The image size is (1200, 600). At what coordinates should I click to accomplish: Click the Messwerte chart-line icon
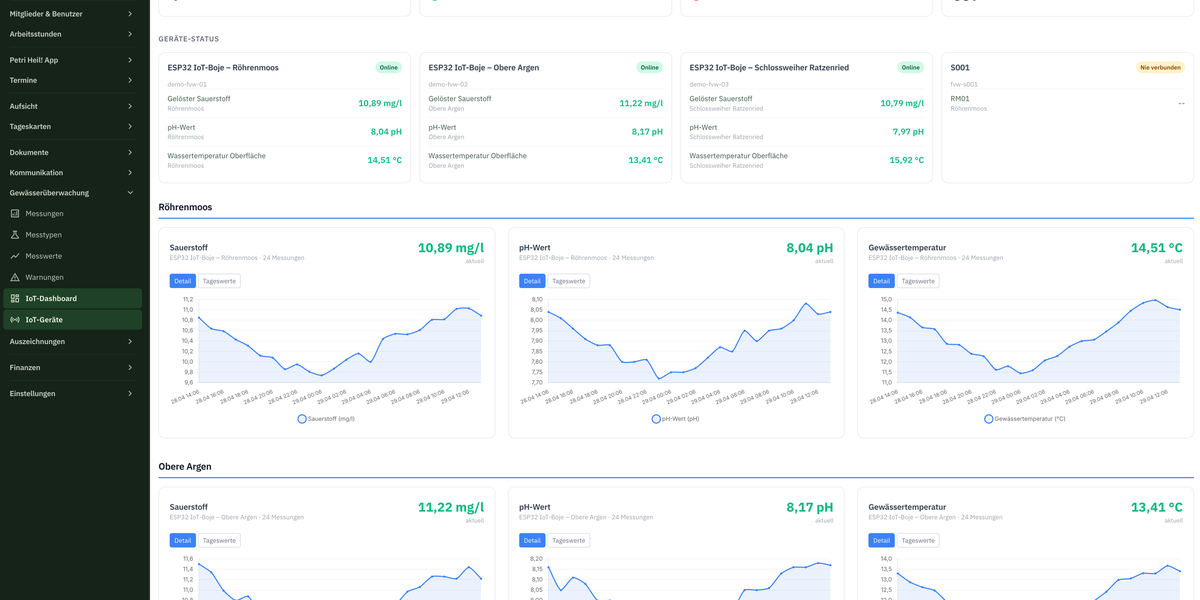tap(15, 256)
